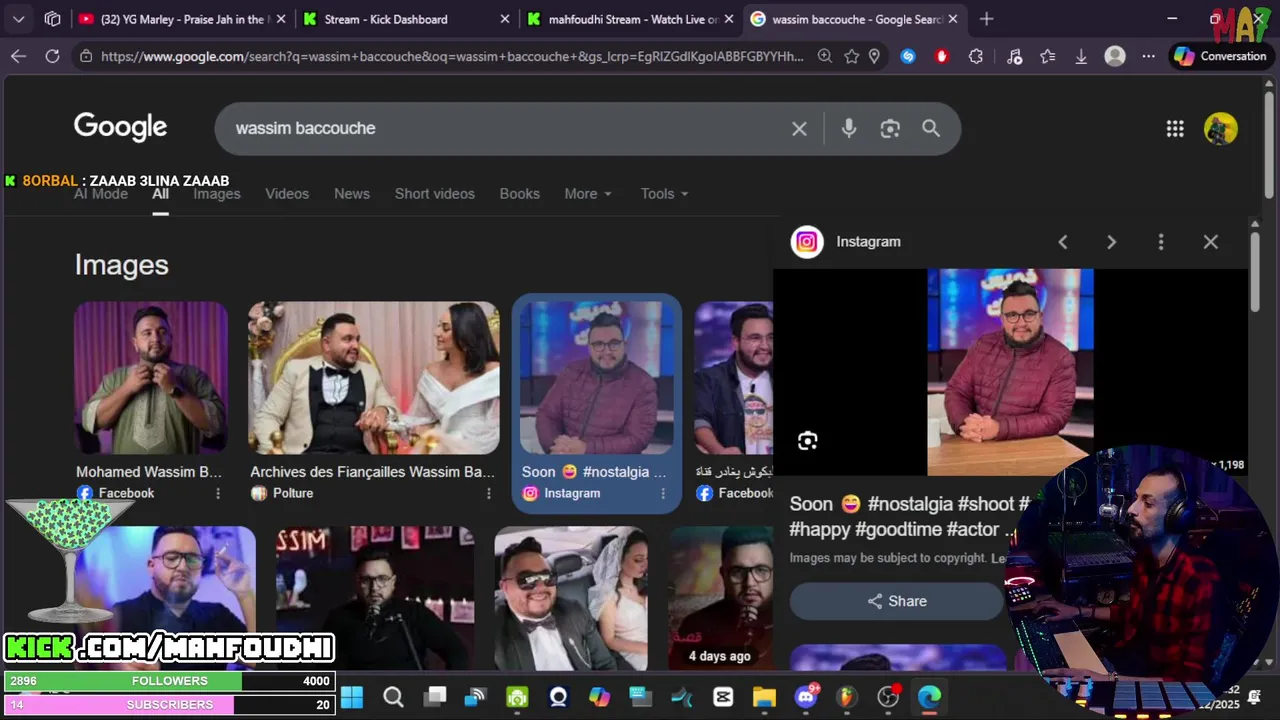The height and width of the screenshot is (720, 1280).
Task: Open Archives des Fiançailles Polture thumbnail
Action: point(374,378)
